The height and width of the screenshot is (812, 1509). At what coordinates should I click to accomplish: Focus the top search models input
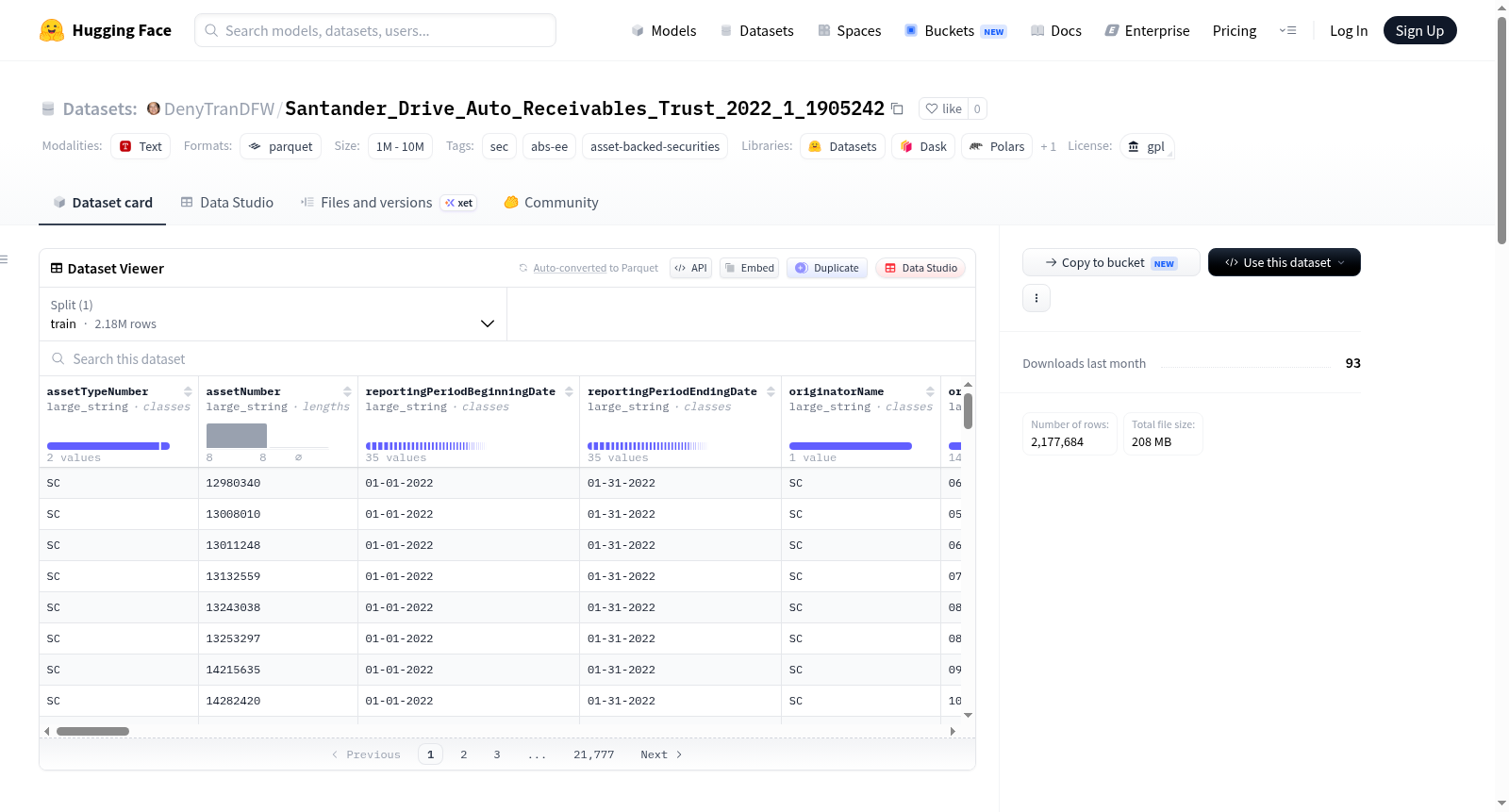pyautogui.click(x=375, y=30)
